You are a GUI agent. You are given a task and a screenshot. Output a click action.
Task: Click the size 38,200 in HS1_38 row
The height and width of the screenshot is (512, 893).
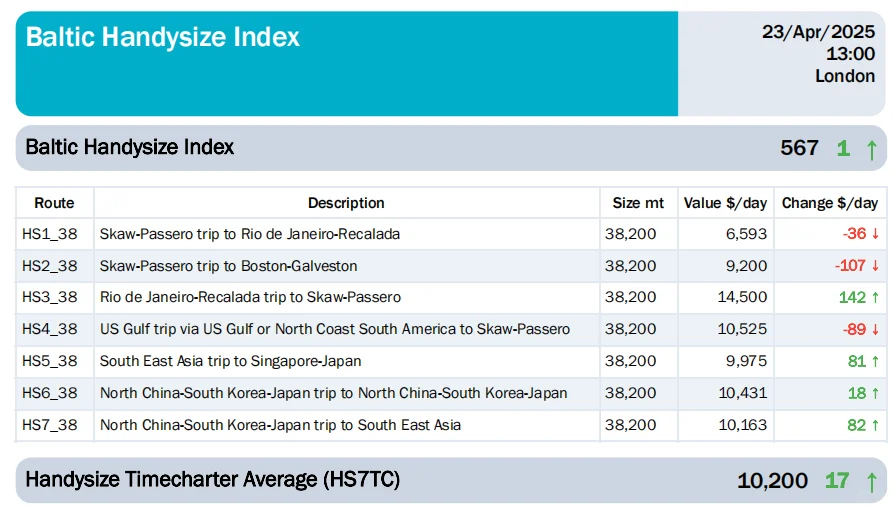pos(630,234)
